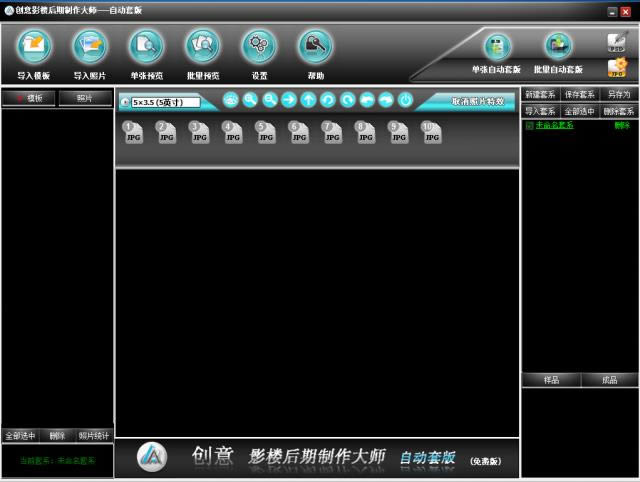Click the flip right arrow icon
Image resolution: width=640 pixels, height=482 pixels.
tap(386, 100)
